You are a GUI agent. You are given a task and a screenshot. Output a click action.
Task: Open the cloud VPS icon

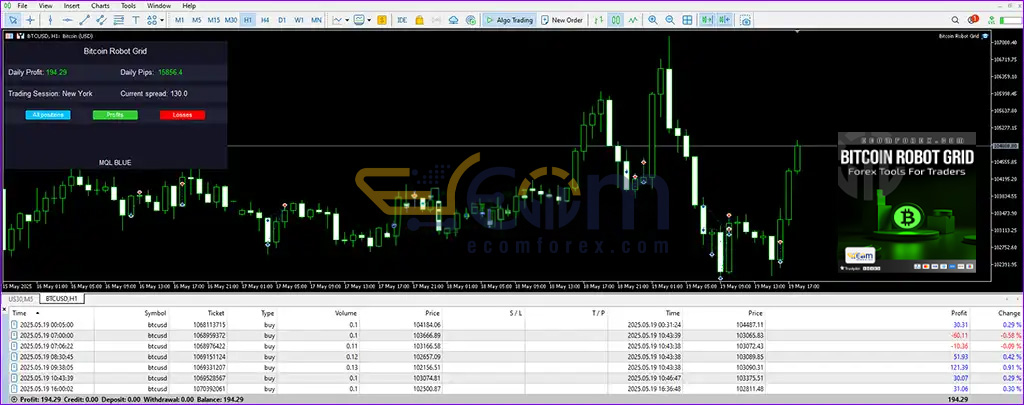pyautogui.click(x=454, y=20)
